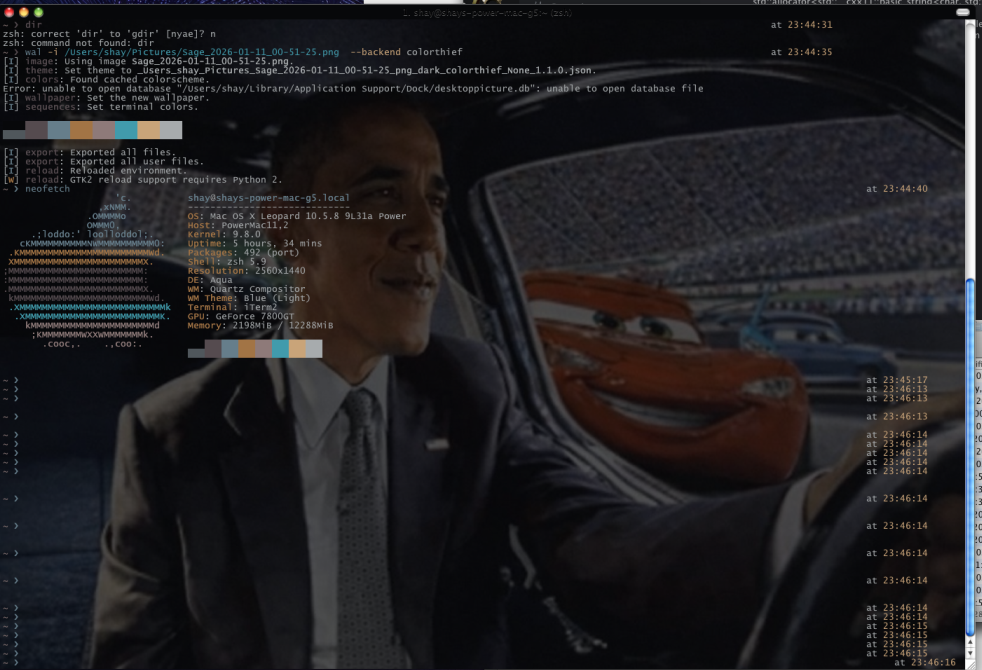The height and width of the screenshot is (670, 982).
Task: Click '--backend colorthief' argument
Action: tap(406, 52)
